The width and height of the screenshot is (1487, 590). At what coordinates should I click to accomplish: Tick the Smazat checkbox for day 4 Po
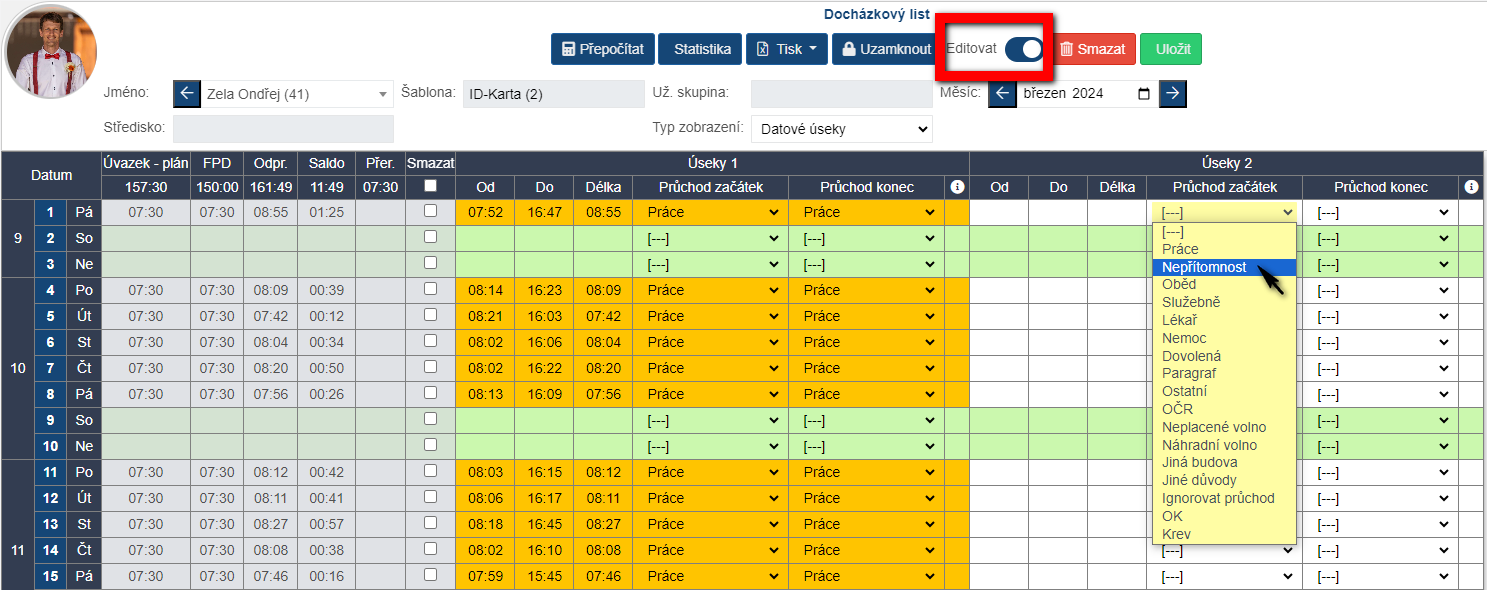tap(431, 289)
